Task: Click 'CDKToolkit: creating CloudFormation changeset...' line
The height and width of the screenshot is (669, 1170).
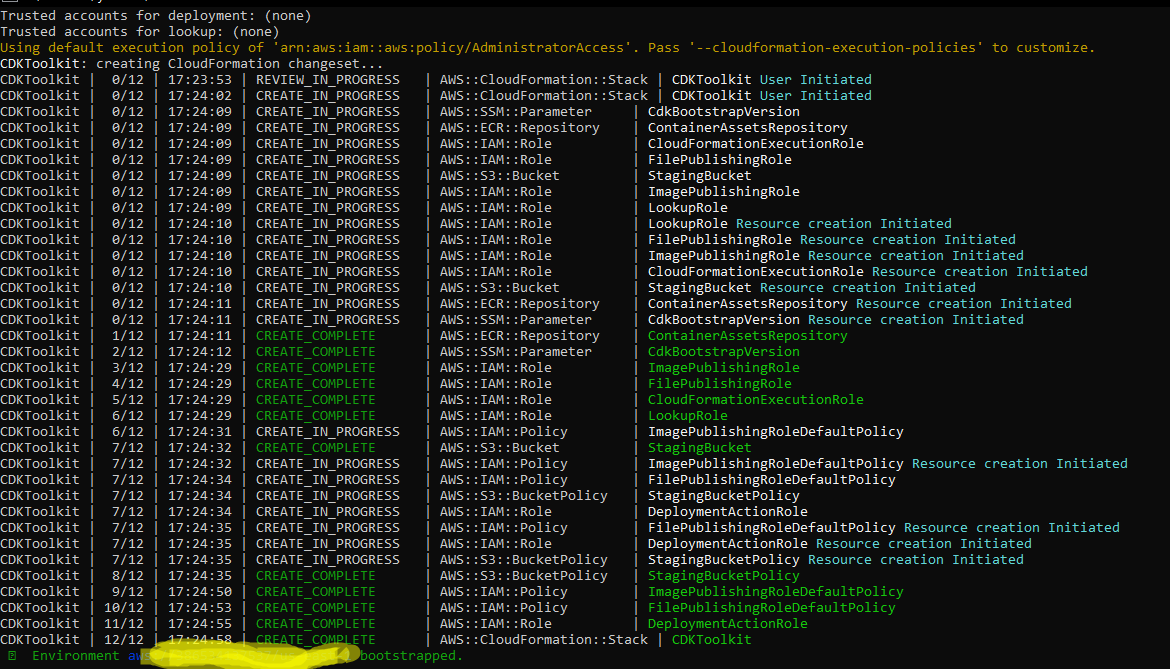Action: (x=191, y=63)
